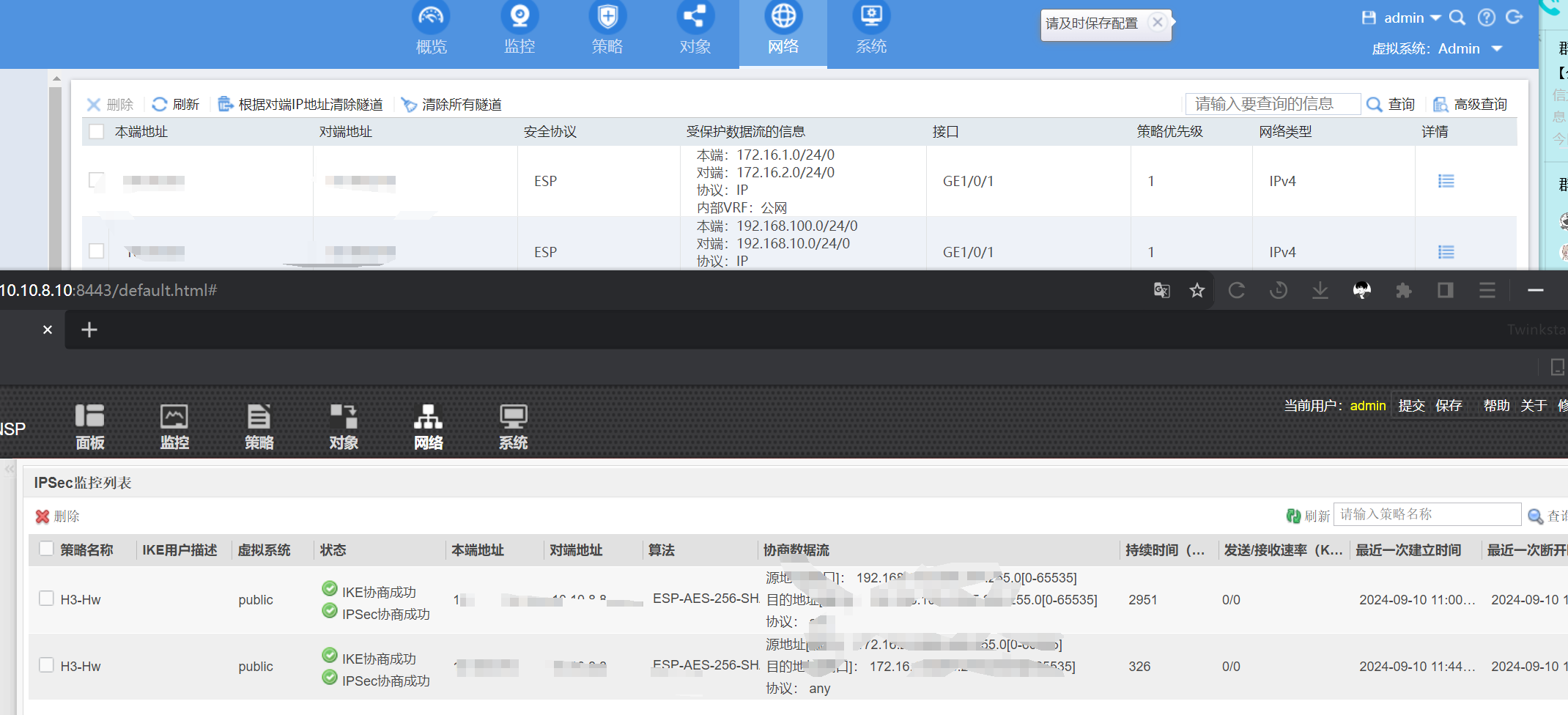Viewport: 1568px width, 715px height.
Task: Click the translate page icon in address bar
Action: click(1161, 291)
